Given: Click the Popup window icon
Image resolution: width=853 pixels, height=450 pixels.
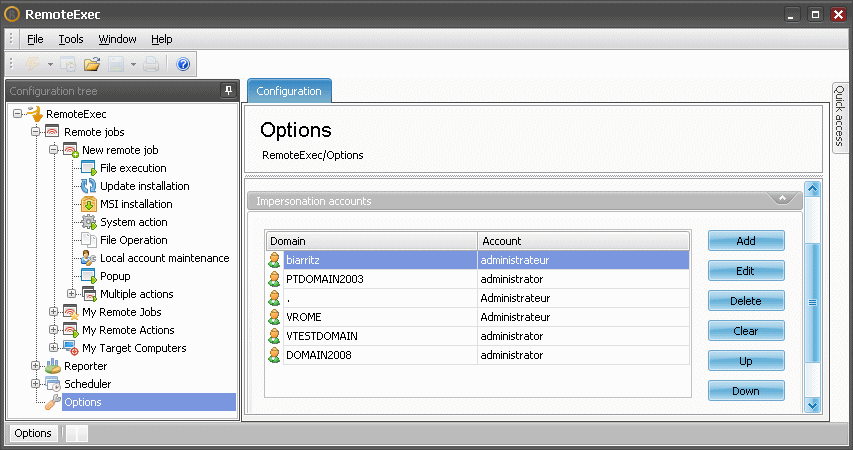Looking at the screenshot, I should tap(89, 275).
